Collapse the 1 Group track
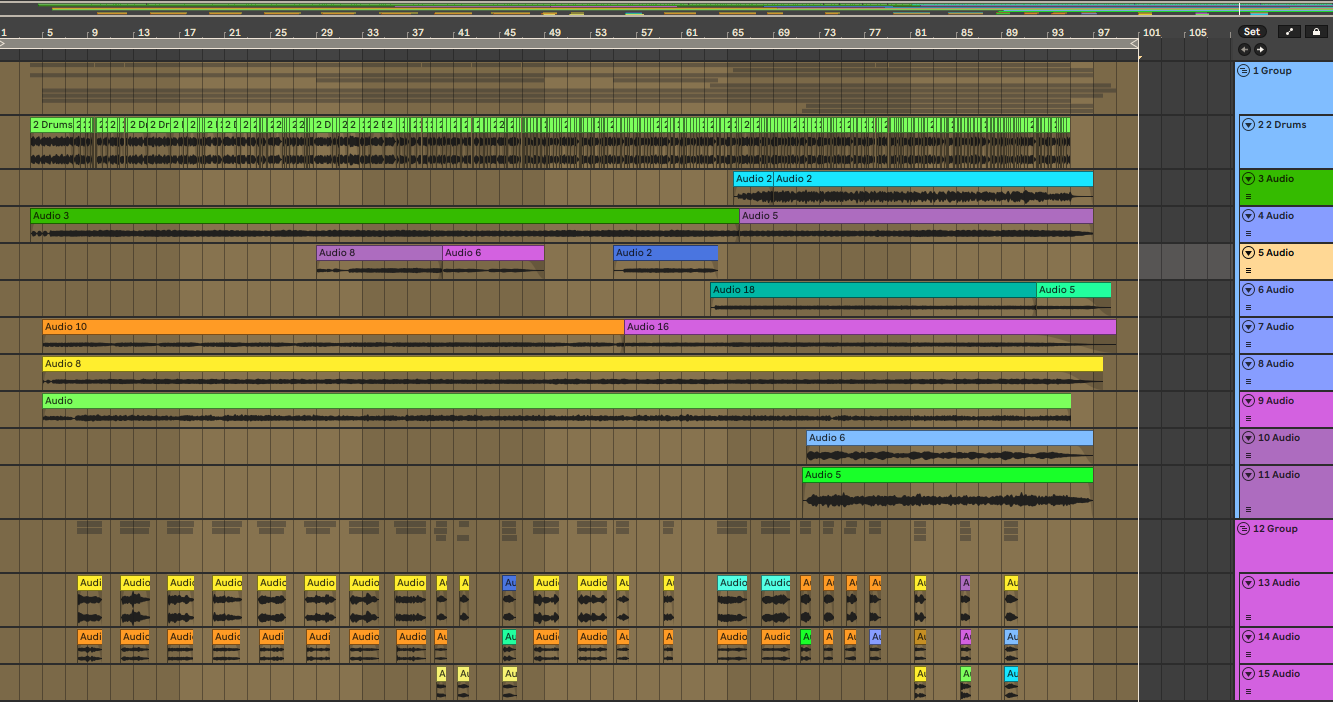The image size is (1333, 702). point(1244,71)
